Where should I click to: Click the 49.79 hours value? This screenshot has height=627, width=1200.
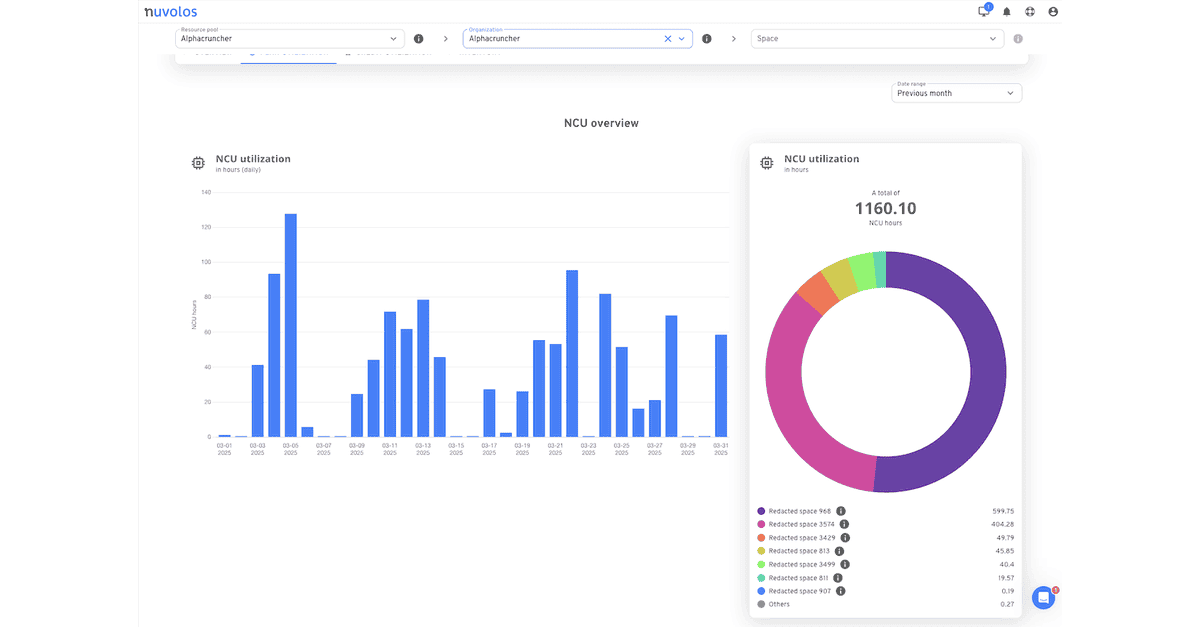(1004, 538)
